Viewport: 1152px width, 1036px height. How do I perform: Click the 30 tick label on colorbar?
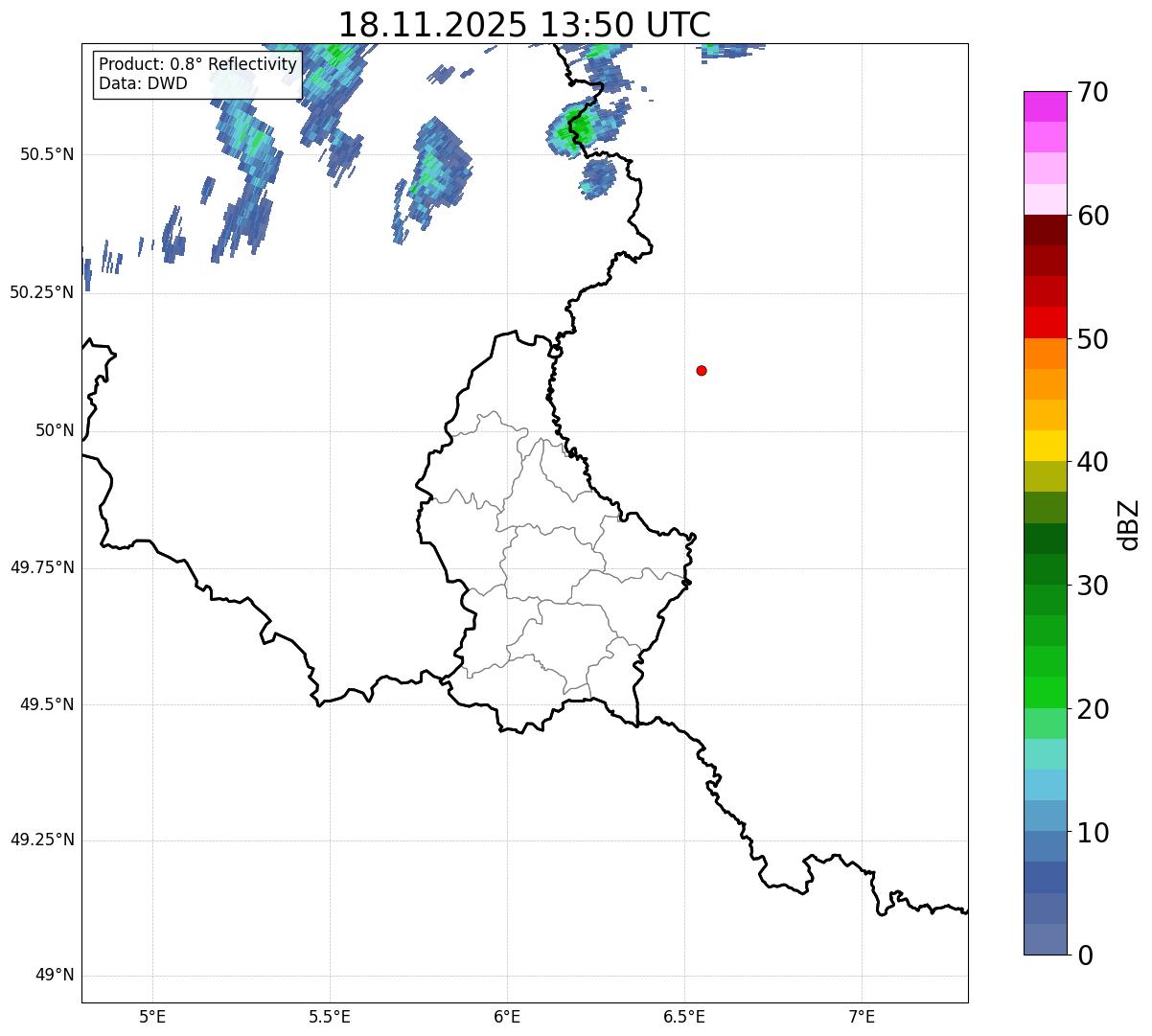tap(1093, 586)
